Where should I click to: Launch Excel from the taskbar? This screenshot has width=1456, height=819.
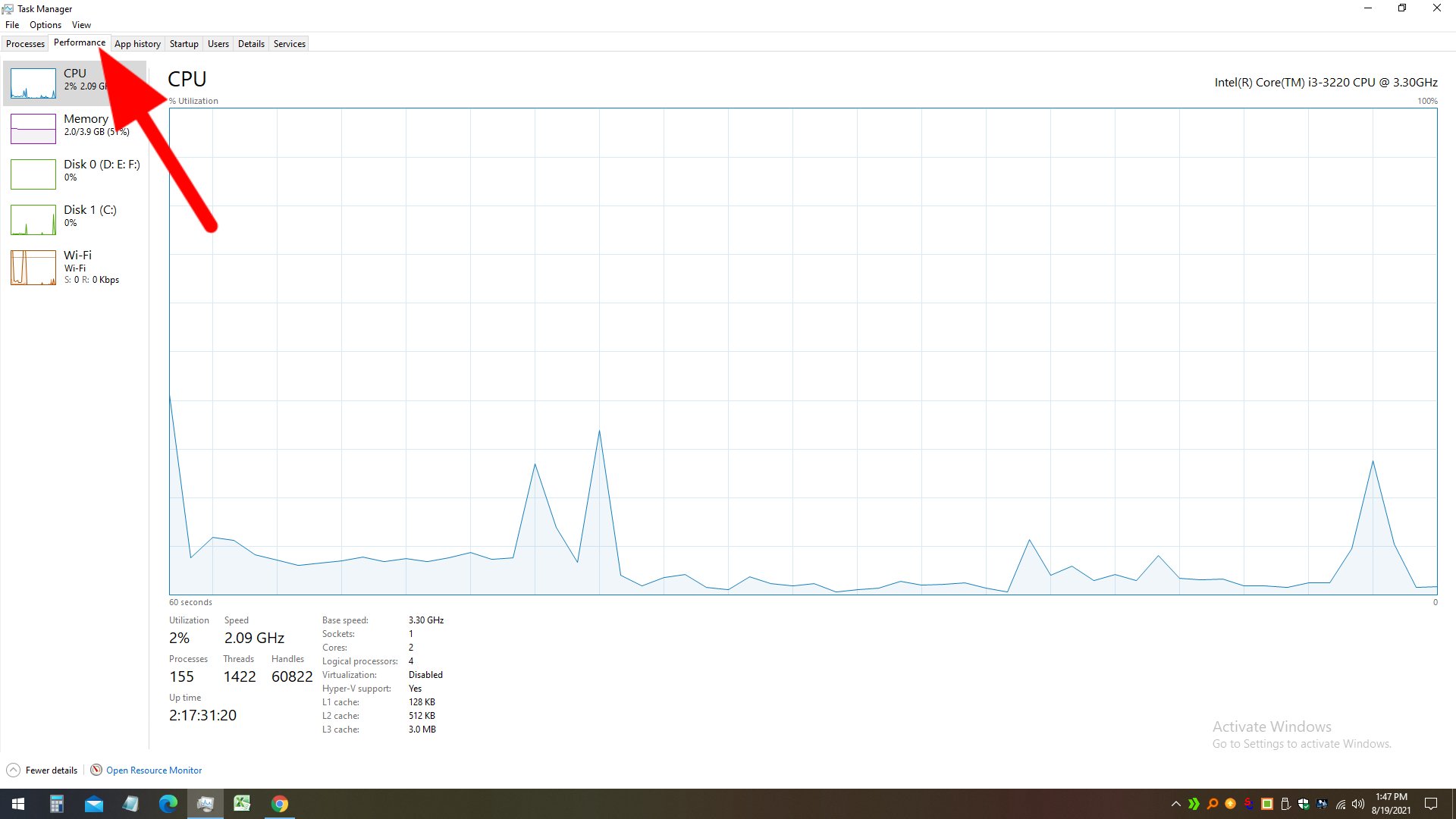click(242, 803)
